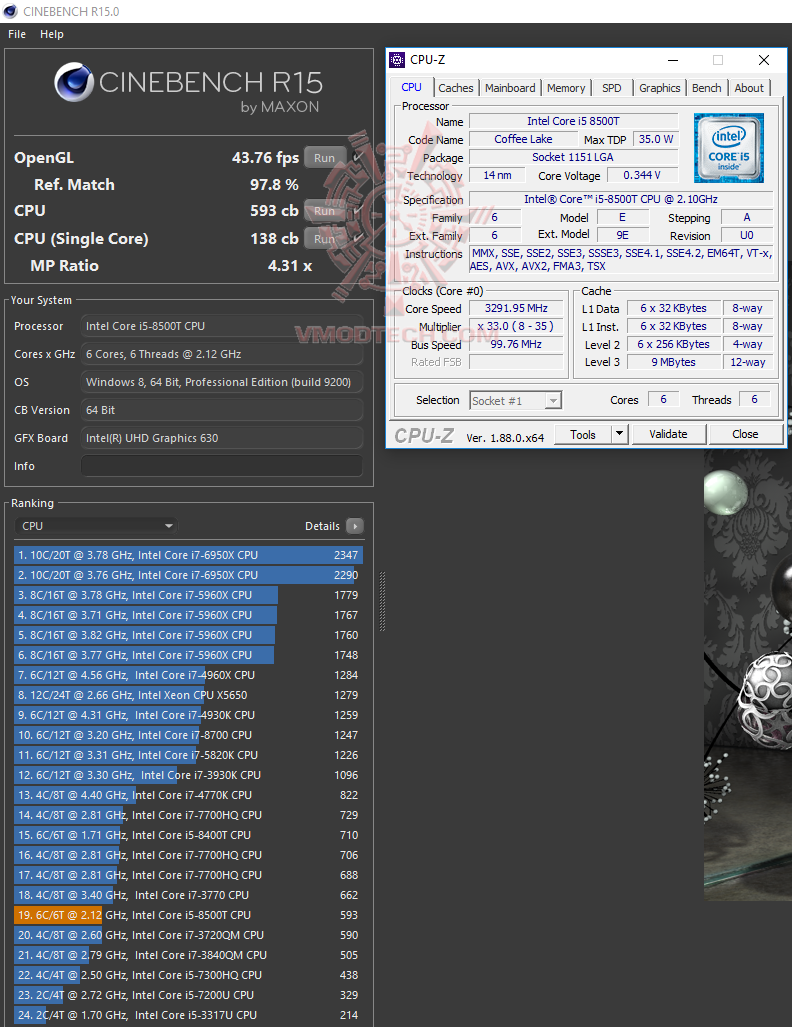Click the Package value Socket 1151 LGA
792x1027 pixels.
point(573,157)
